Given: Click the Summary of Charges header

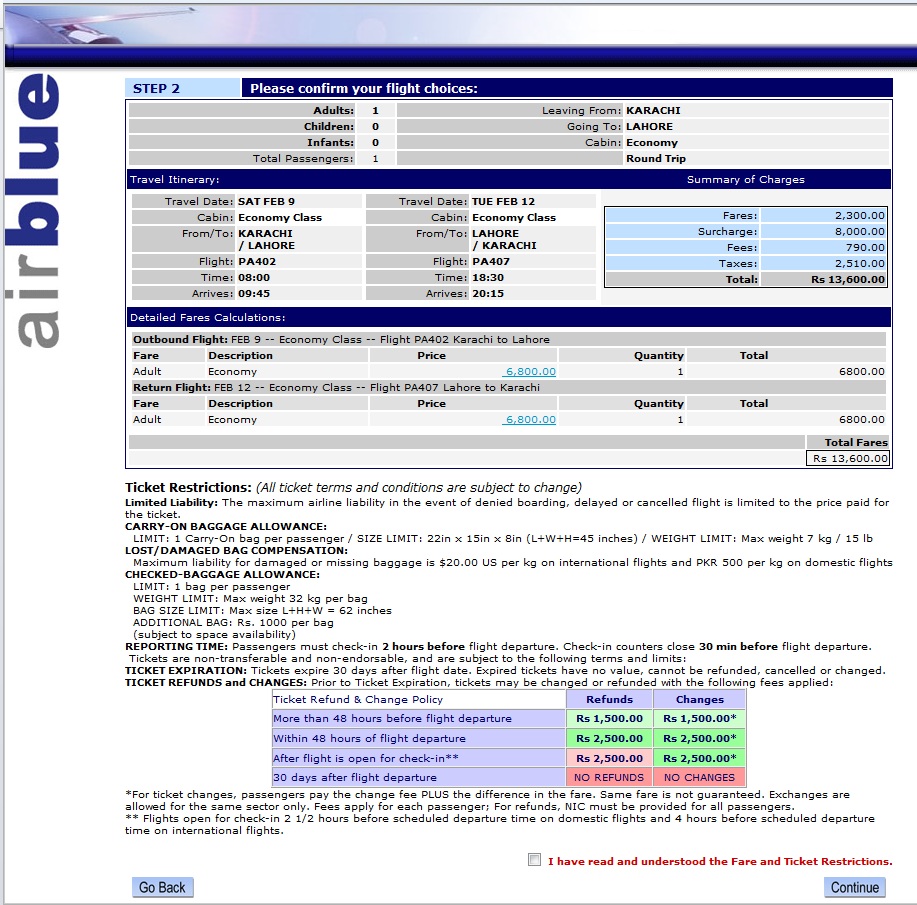Looking at the screenshot, I should (745, 180).
